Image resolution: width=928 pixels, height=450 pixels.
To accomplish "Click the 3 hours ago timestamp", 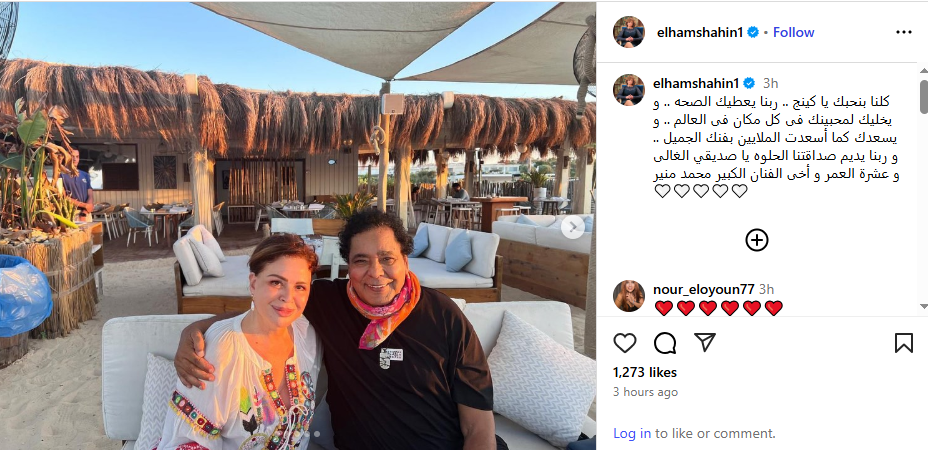I will pyautogui.click(x=645, y=392).
